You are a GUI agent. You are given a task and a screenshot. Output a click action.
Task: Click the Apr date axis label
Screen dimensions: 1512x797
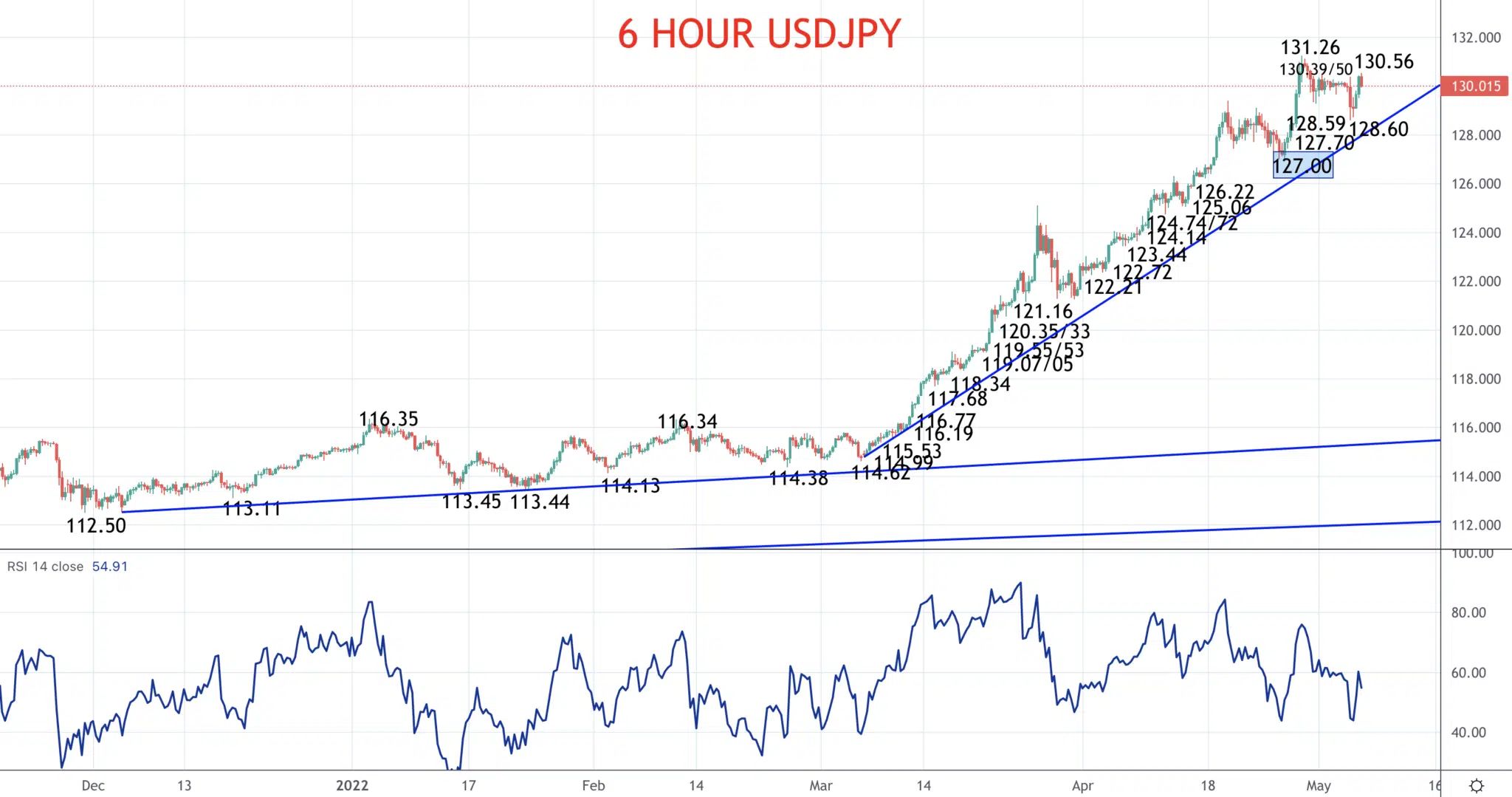tap(1082, 785)
